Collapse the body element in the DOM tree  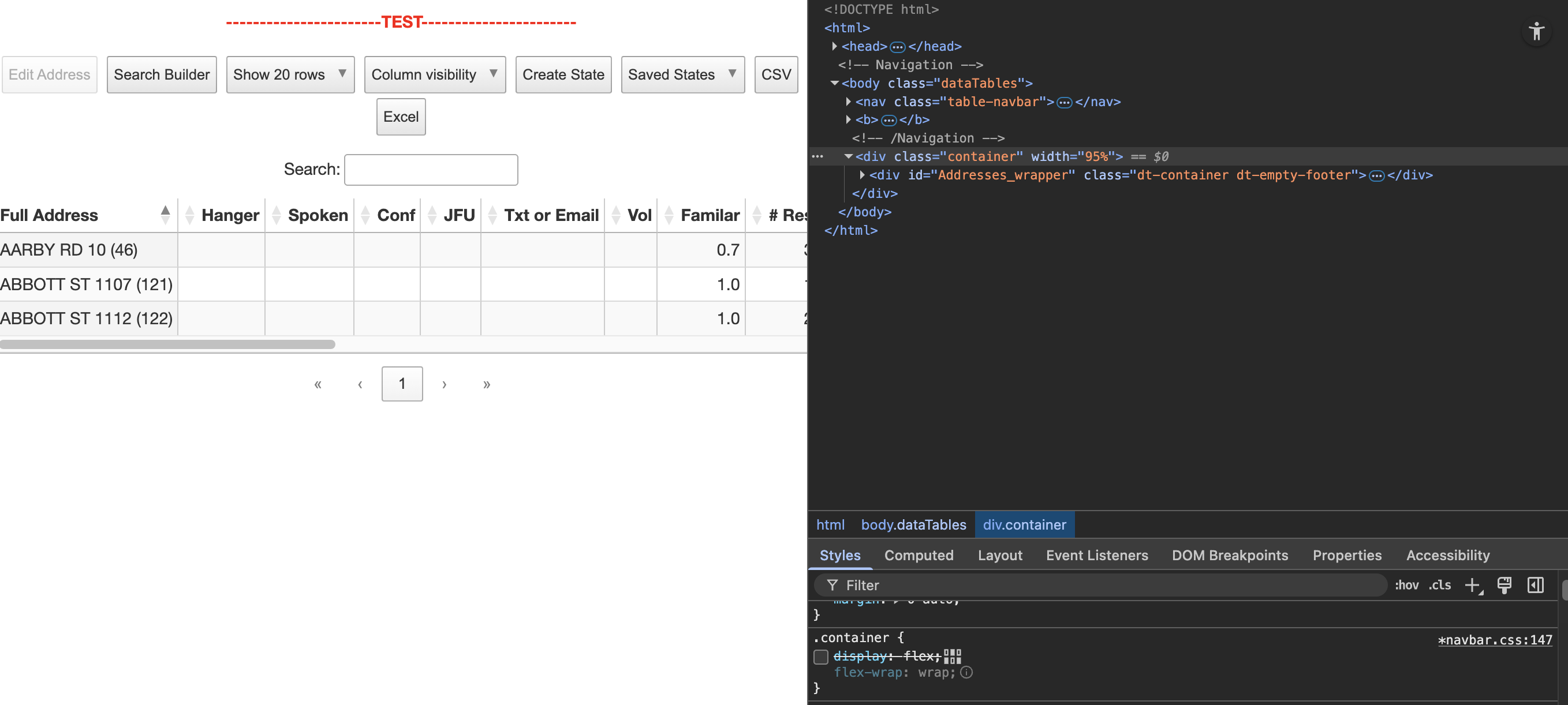[x=835, y=83]
